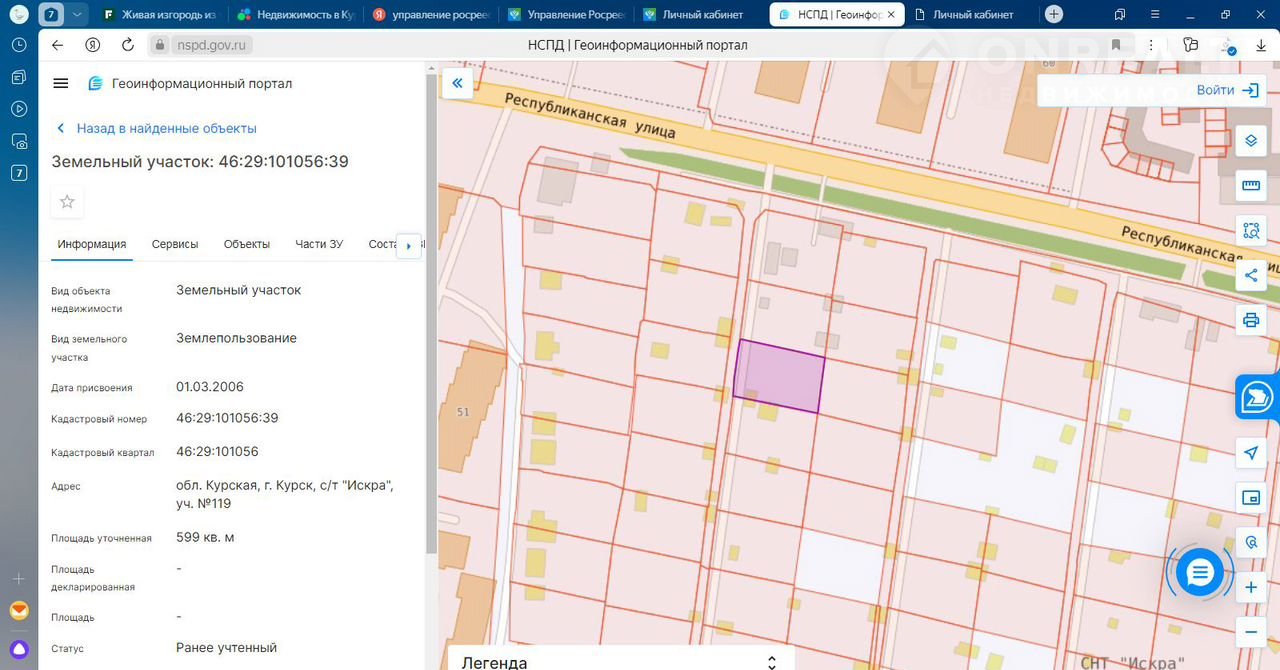Open the map layers panel

coord(1250,141)
